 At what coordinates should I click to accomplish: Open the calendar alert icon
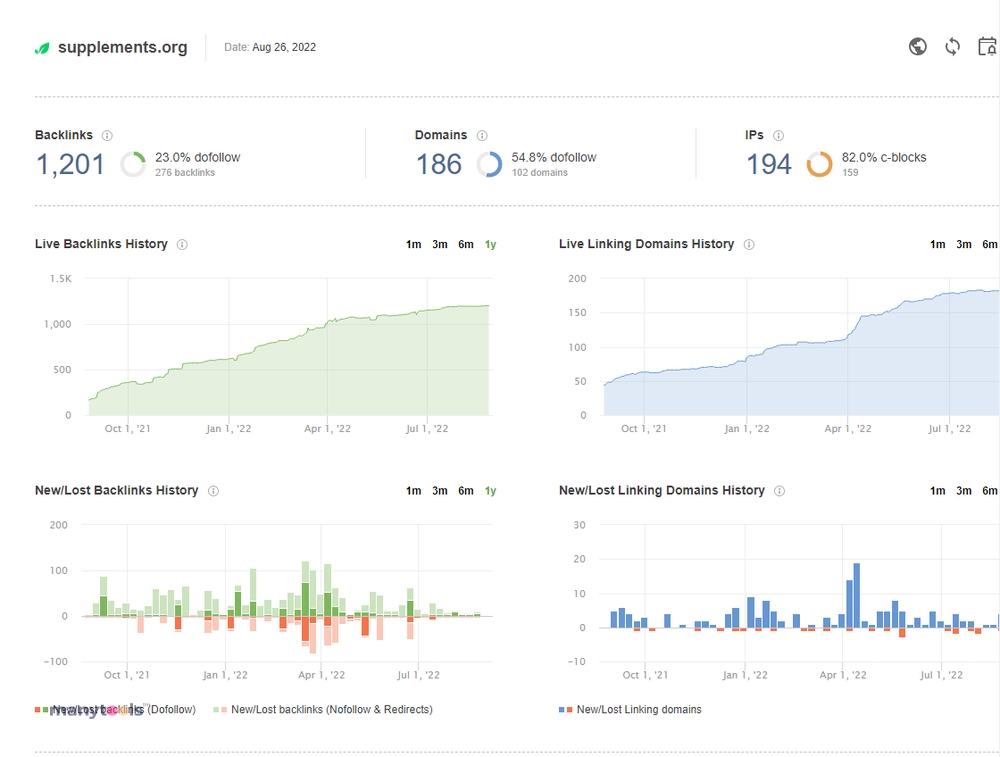pyautogui.click(x=988, y=47)
